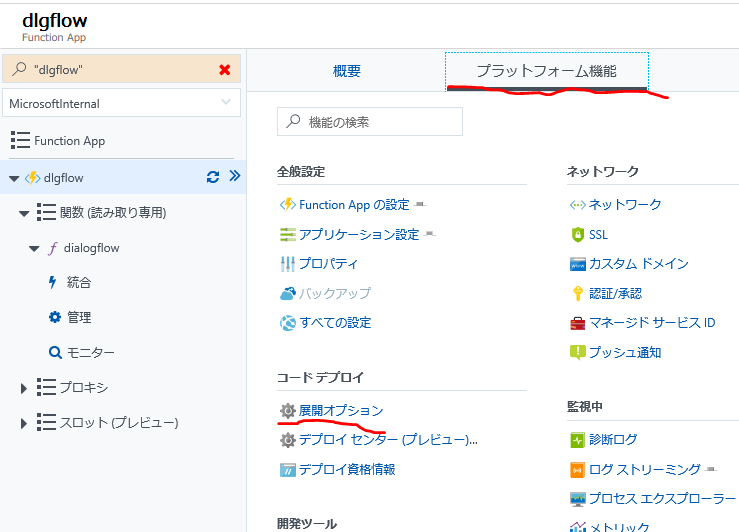Open 展開オプション link

point(341,410)
